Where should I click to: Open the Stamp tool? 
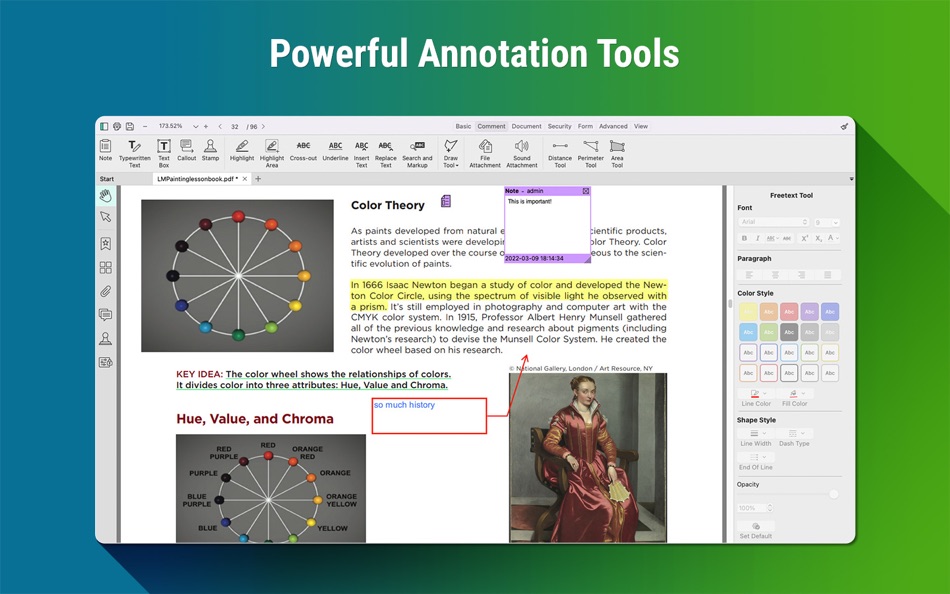coord(210,150)
